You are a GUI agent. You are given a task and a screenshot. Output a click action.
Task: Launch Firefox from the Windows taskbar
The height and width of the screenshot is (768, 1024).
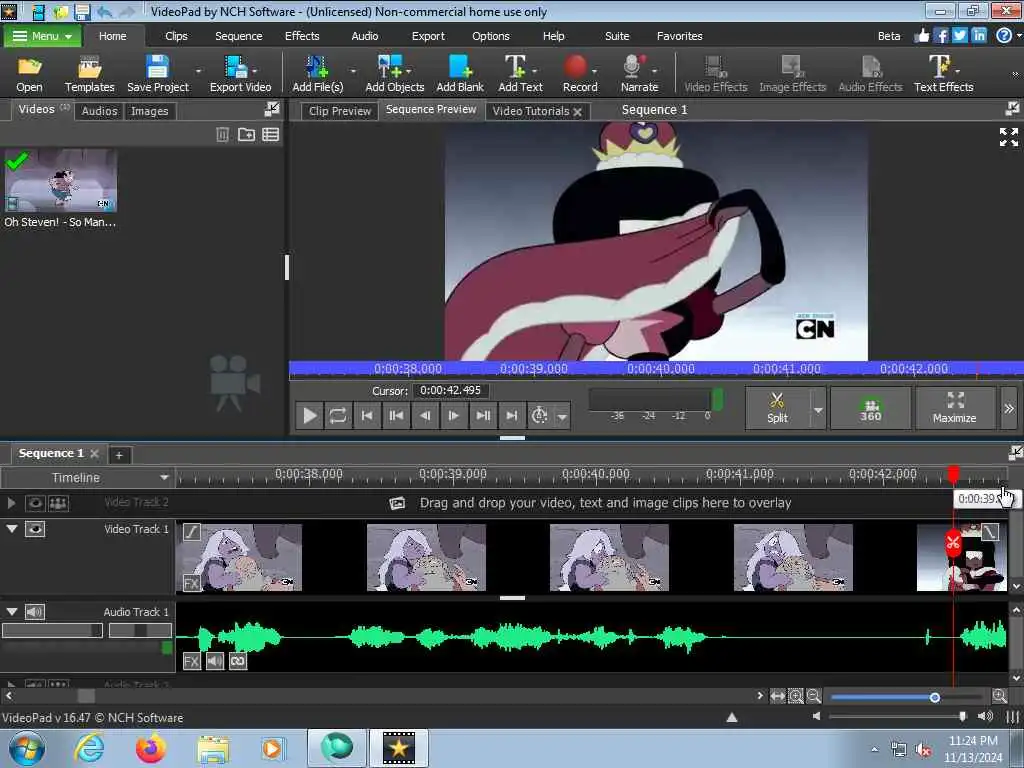tap(150, 748)
